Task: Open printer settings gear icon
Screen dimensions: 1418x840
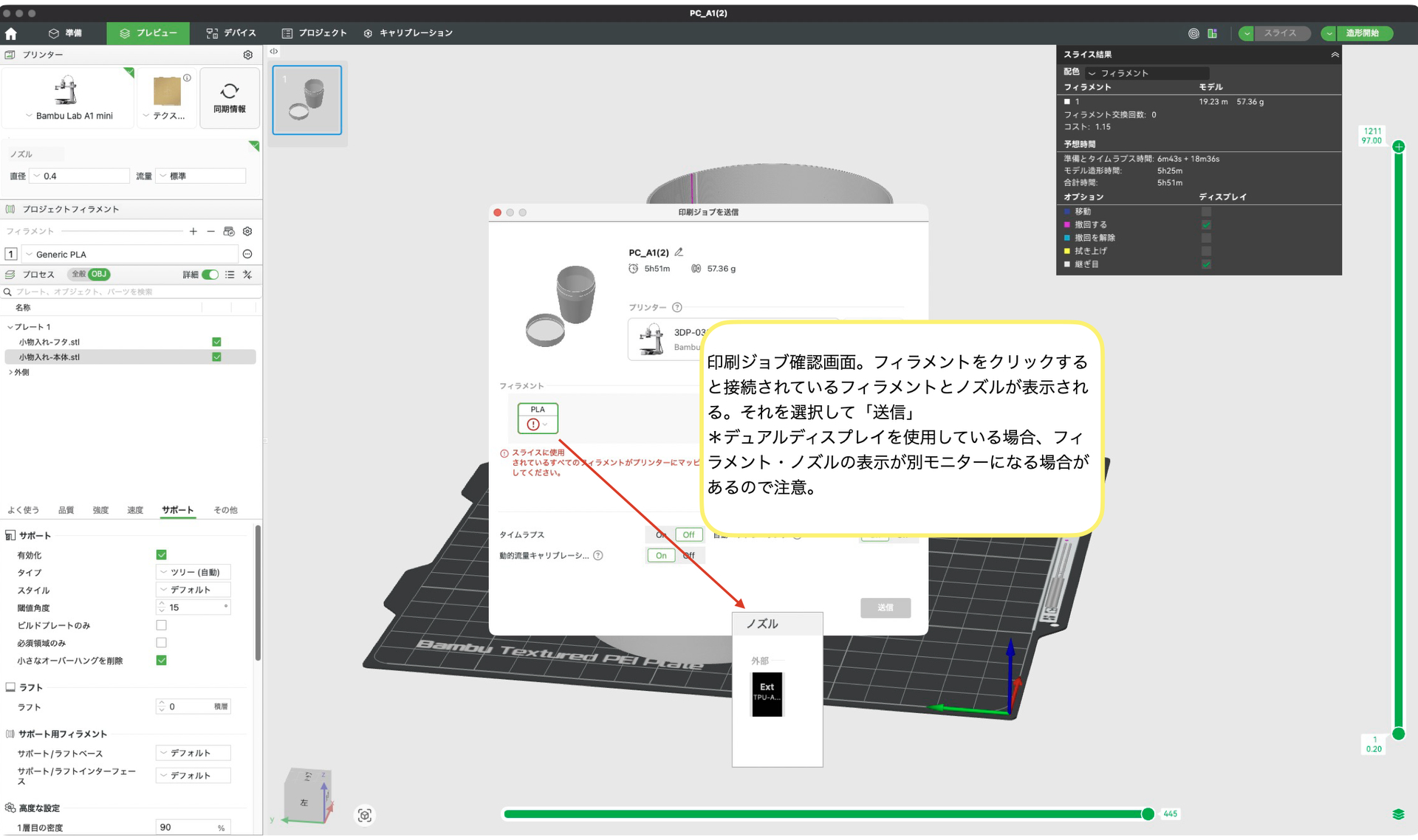Action: tap(248, 55)
